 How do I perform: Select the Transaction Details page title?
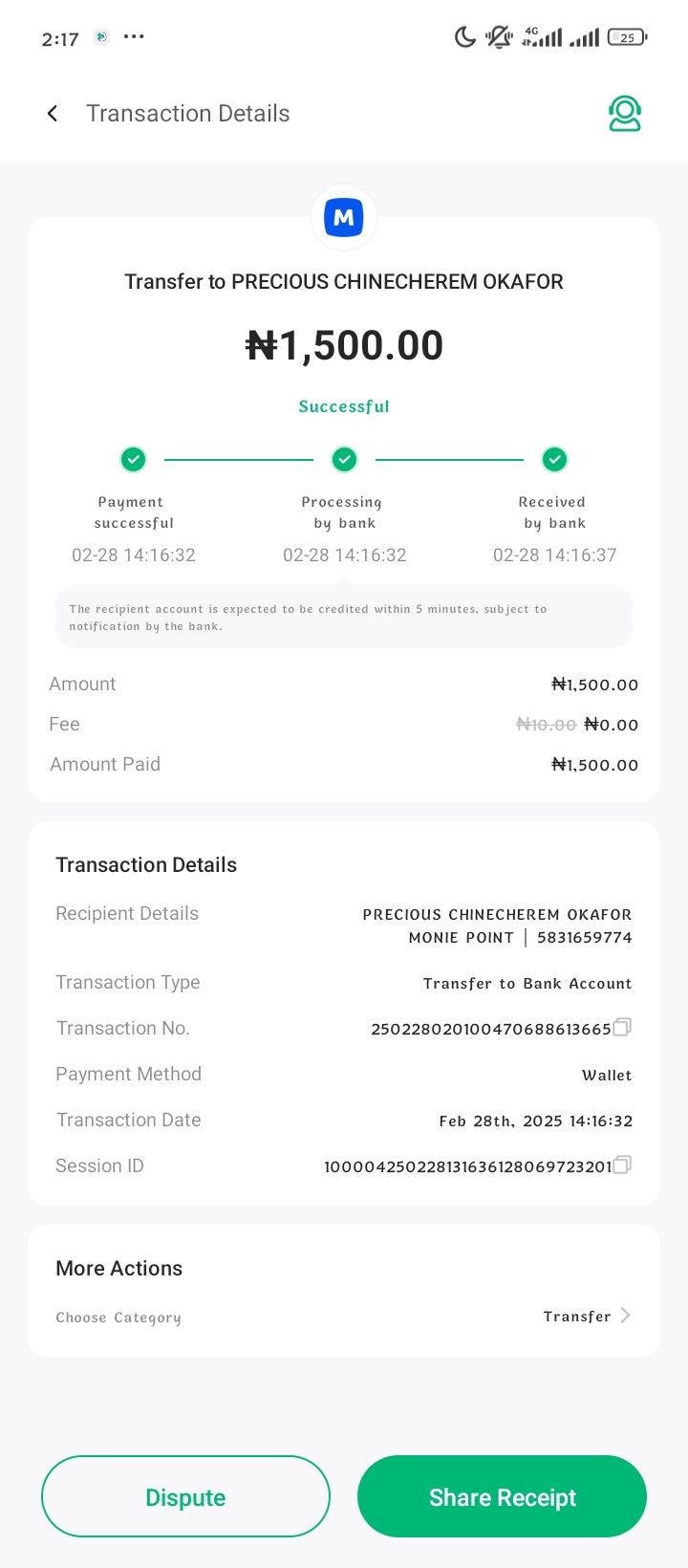tap(188, 114)
